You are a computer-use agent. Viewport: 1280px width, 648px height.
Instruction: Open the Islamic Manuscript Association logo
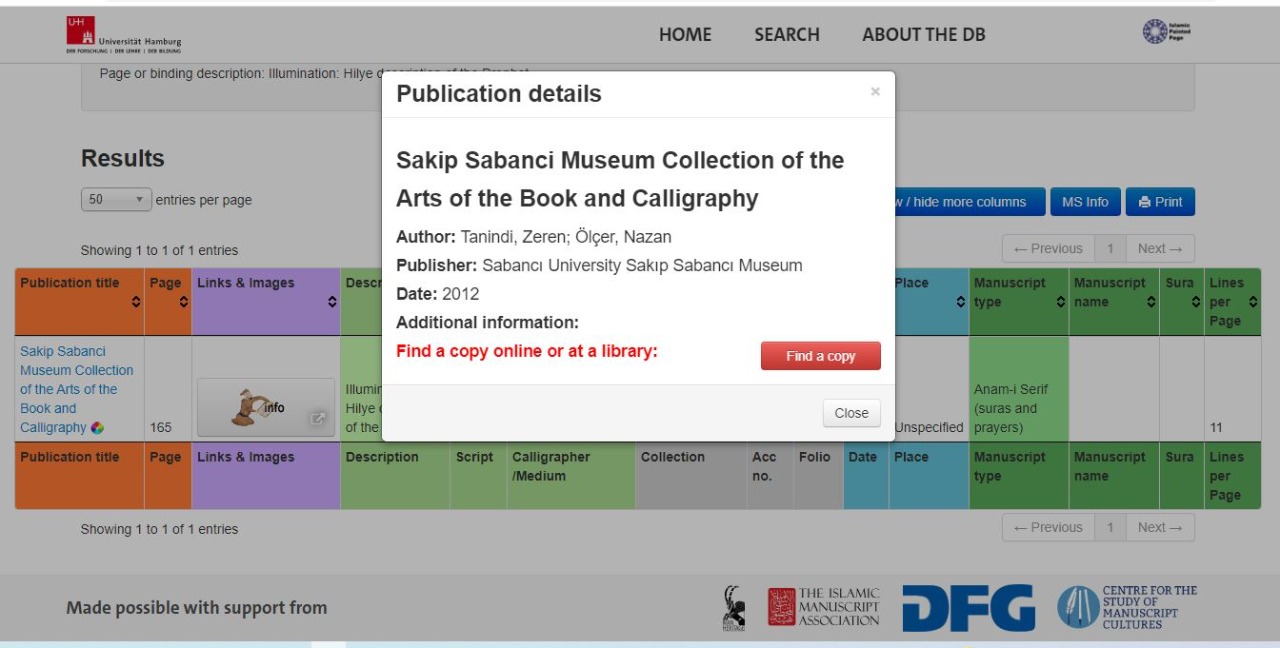click(x=824, y=608)
